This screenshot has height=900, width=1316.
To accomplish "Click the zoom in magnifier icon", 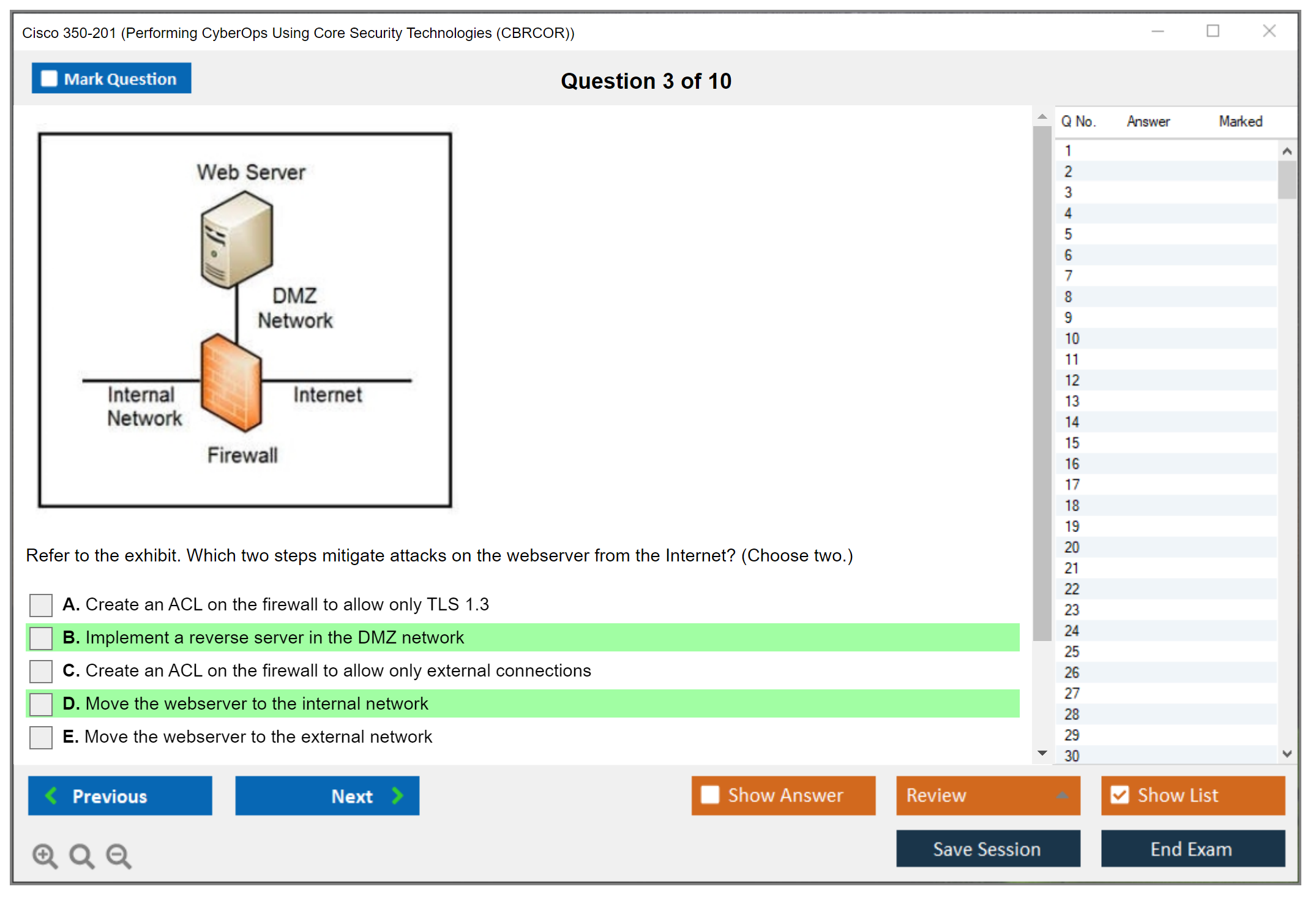I will point(45,855).
